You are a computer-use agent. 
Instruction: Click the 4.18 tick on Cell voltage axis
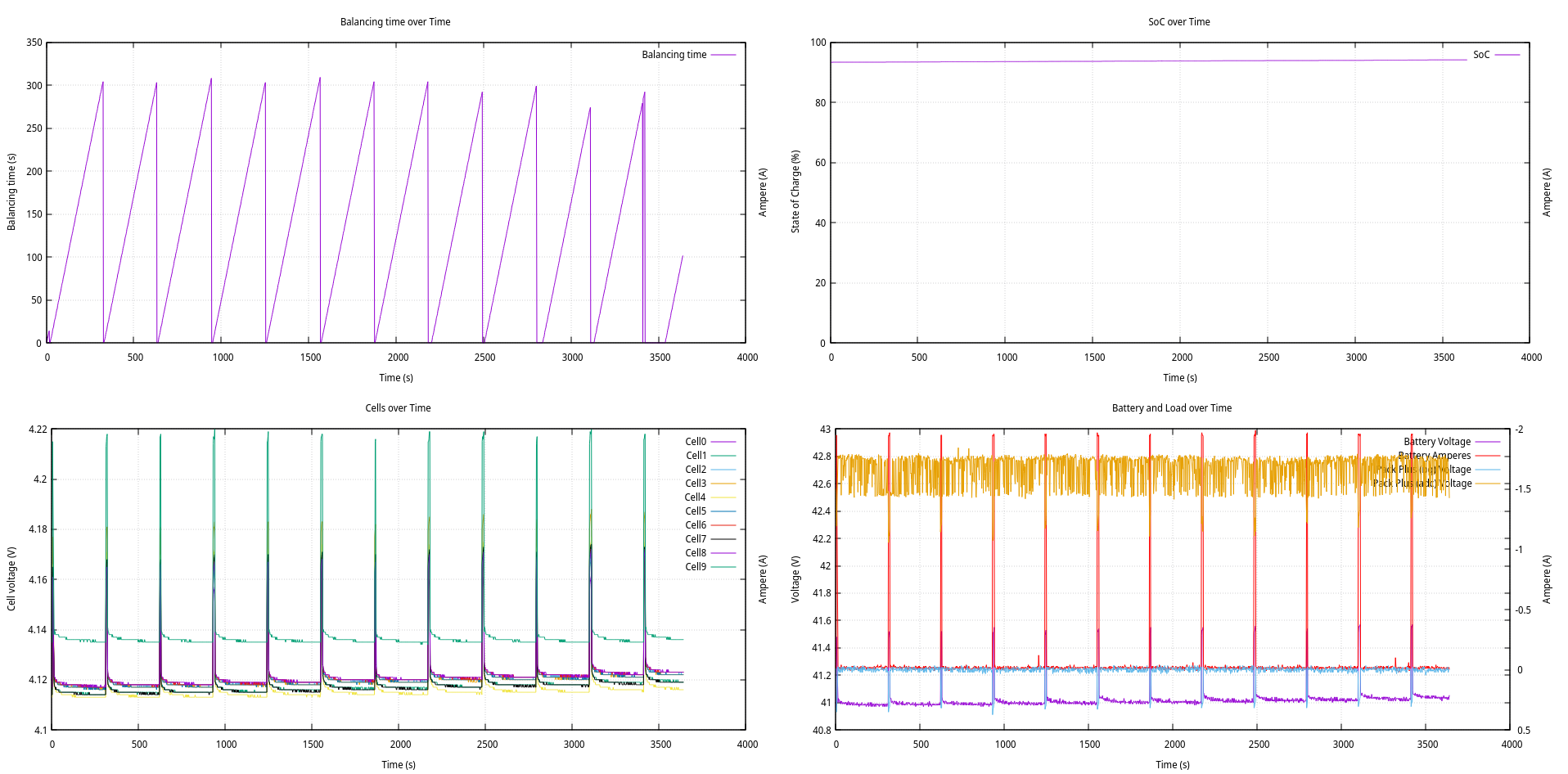click(38, 529)
